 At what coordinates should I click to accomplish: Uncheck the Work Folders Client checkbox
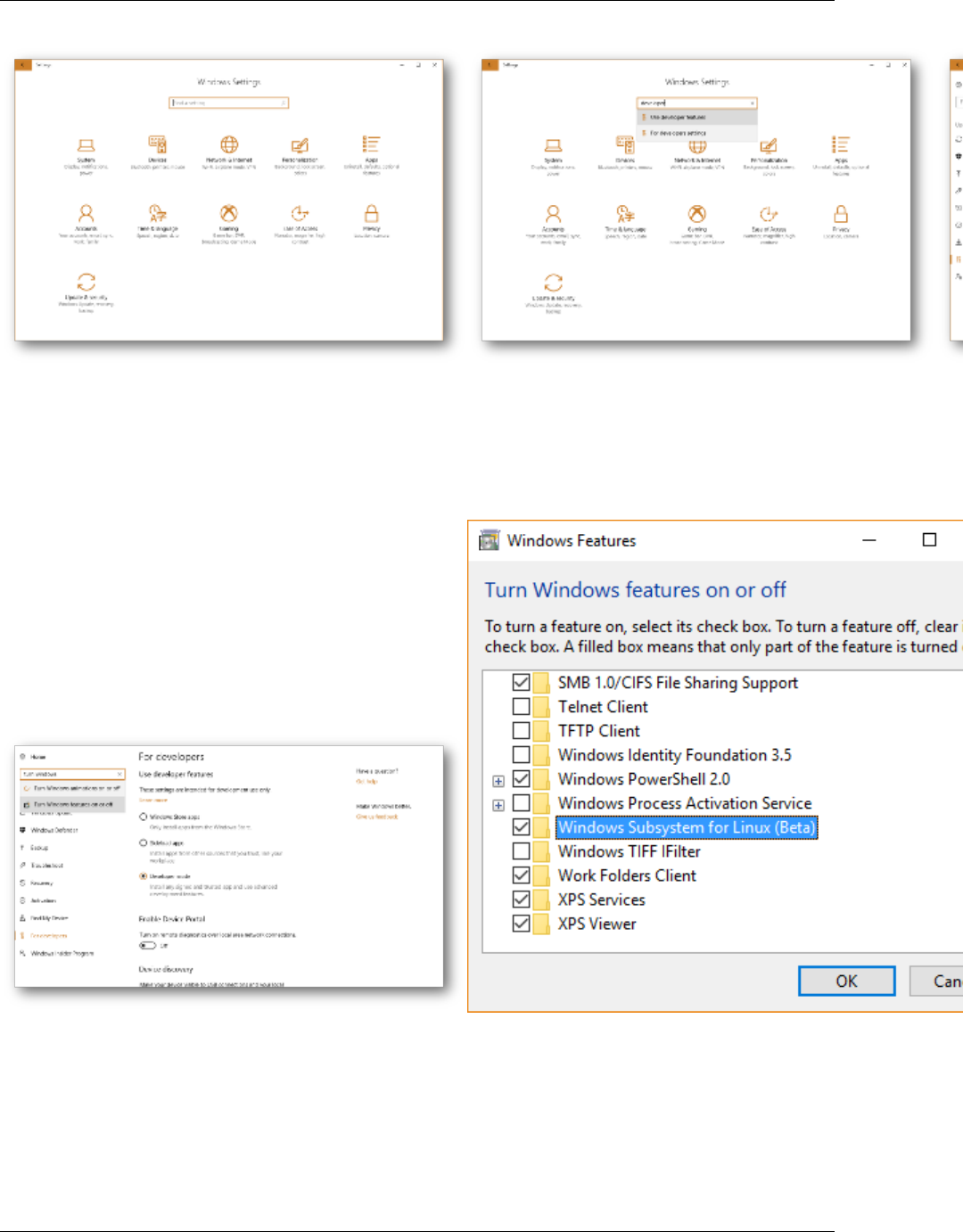(522, 875)
